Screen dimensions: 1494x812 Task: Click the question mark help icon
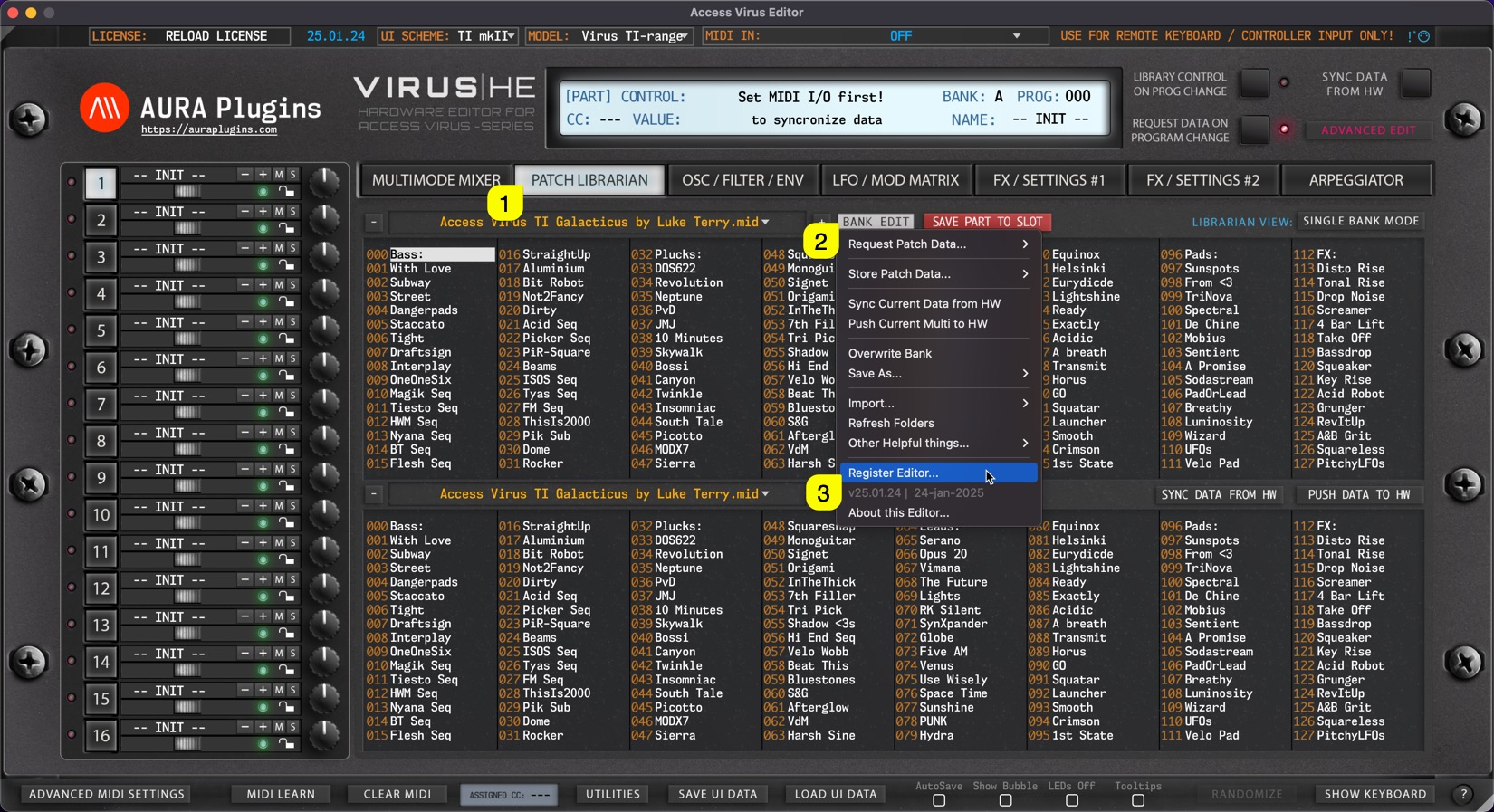point(1463,794)
